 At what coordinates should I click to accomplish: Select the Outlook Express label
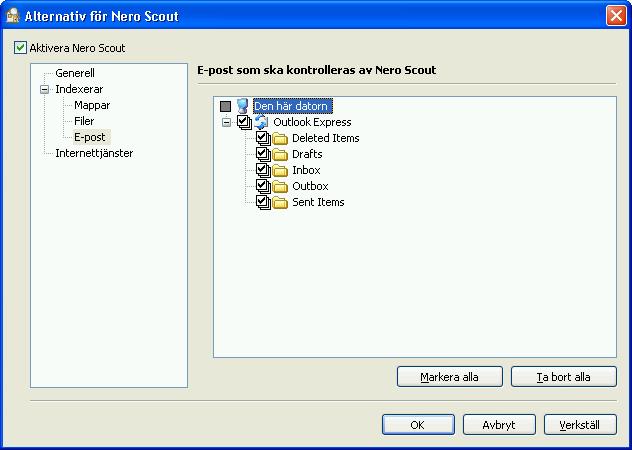tap(312, 122)
